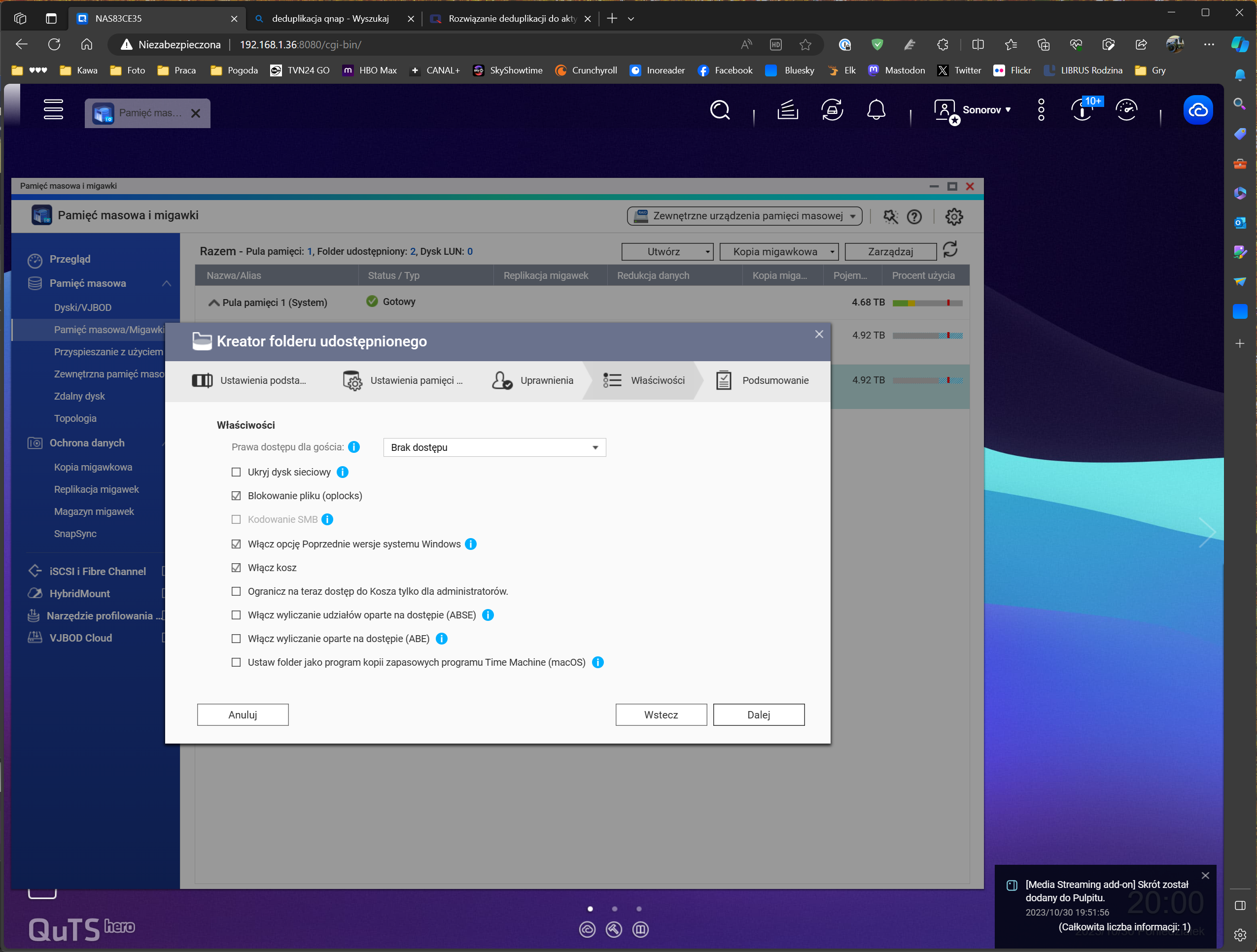
Task: Click the Anuluj button
Action: (243, 714)
